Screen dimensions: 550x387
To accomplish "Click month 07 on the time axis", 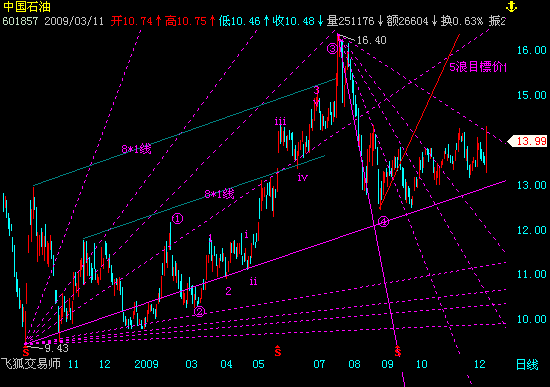I will coord(320,364).
